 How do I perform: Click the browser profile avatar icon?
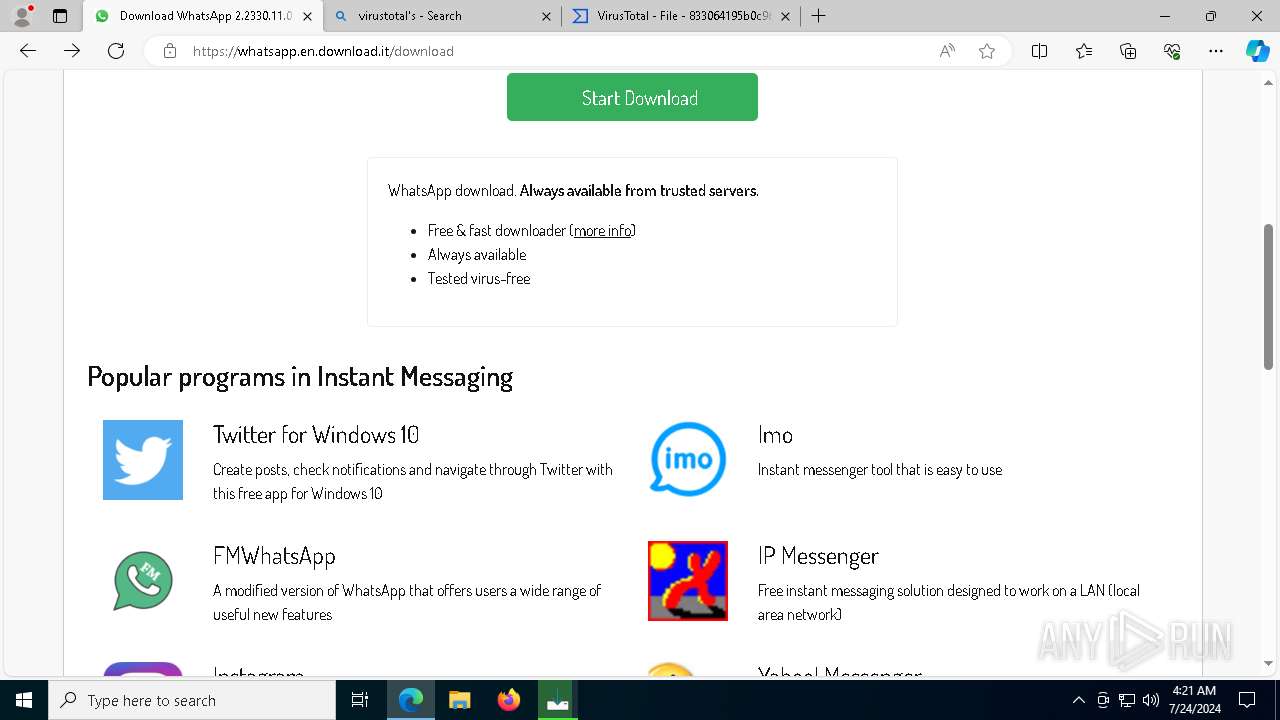pyautogui.click(x=22, y=16)
